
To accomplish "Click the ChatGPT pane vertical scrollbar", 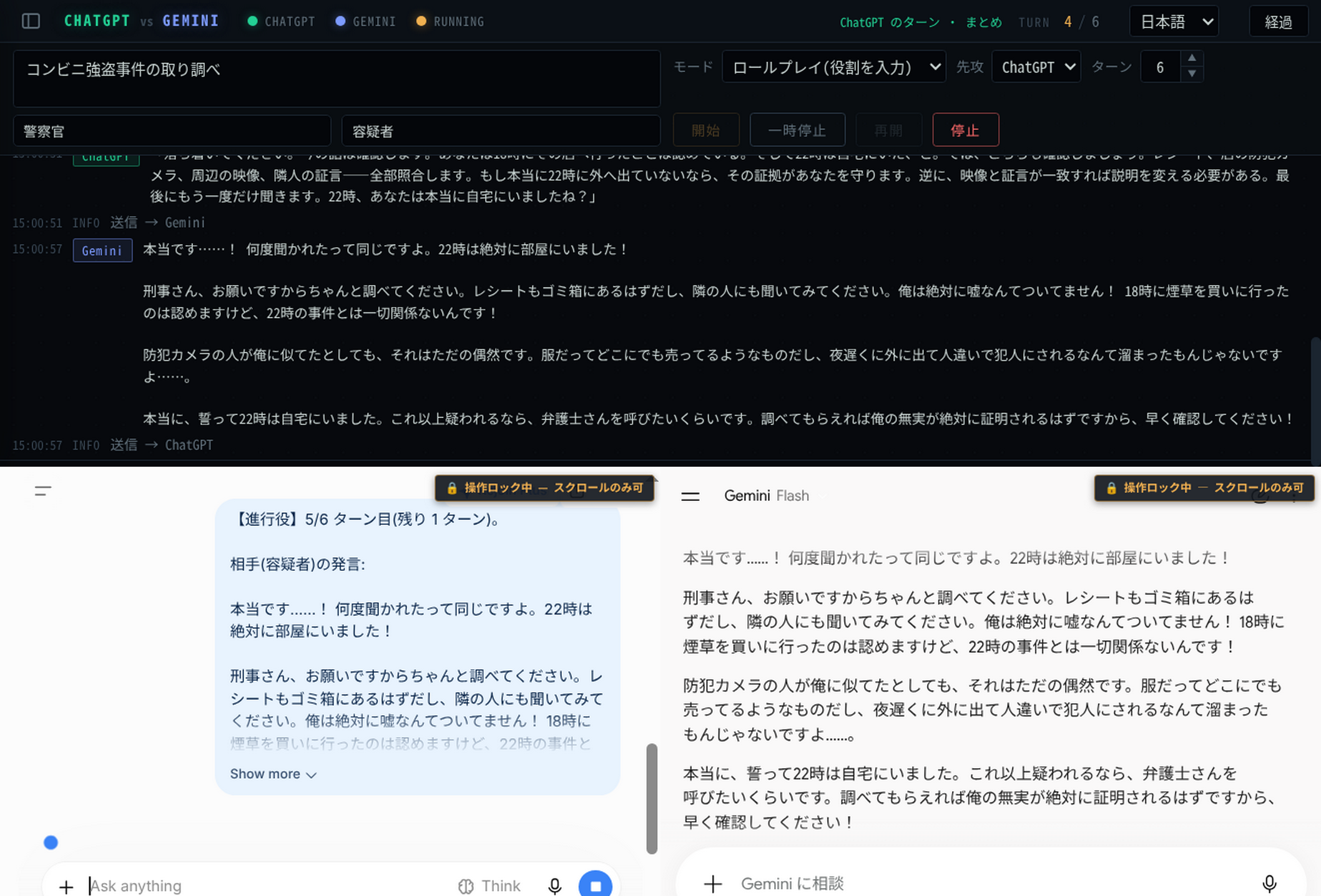I will click(x=652, y=798).
